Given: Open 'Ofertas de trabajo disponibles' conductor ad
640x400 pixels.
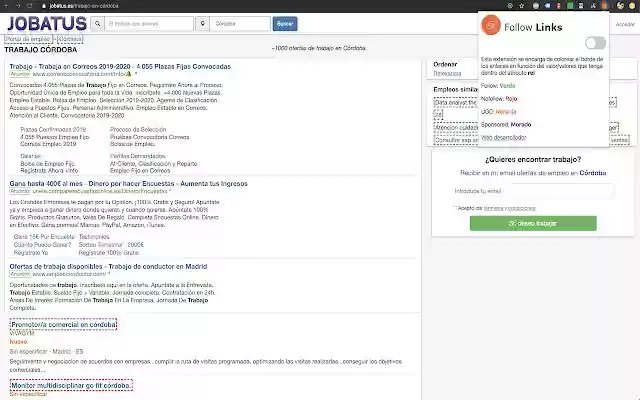Looking at the screenshot, I should click(x=108, y=267).
